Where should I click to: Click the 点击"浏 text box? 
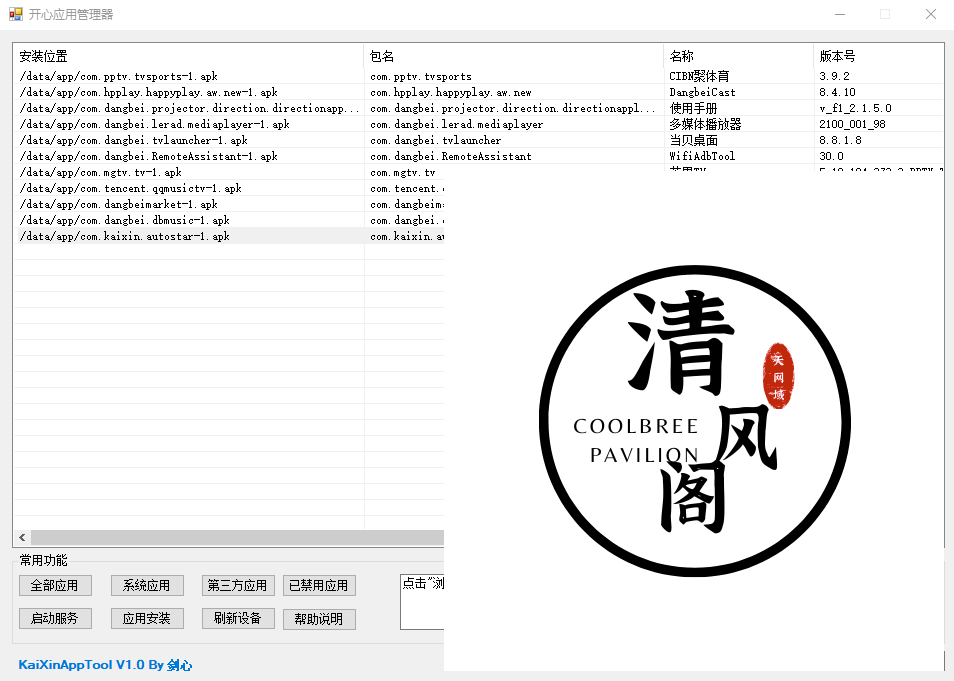422,601
